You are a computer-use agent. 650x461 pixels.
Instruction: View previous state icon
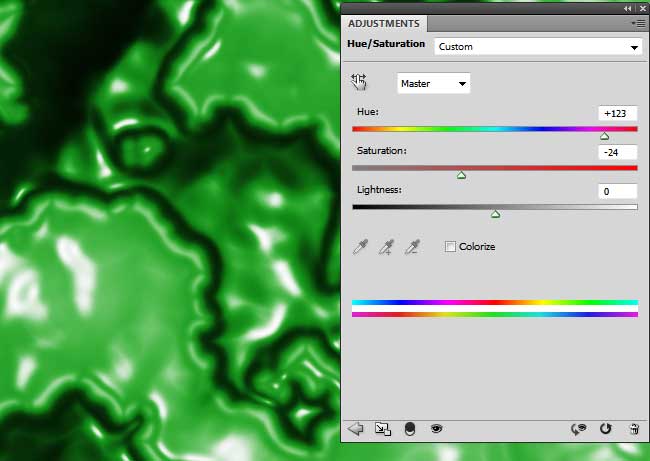578,429
